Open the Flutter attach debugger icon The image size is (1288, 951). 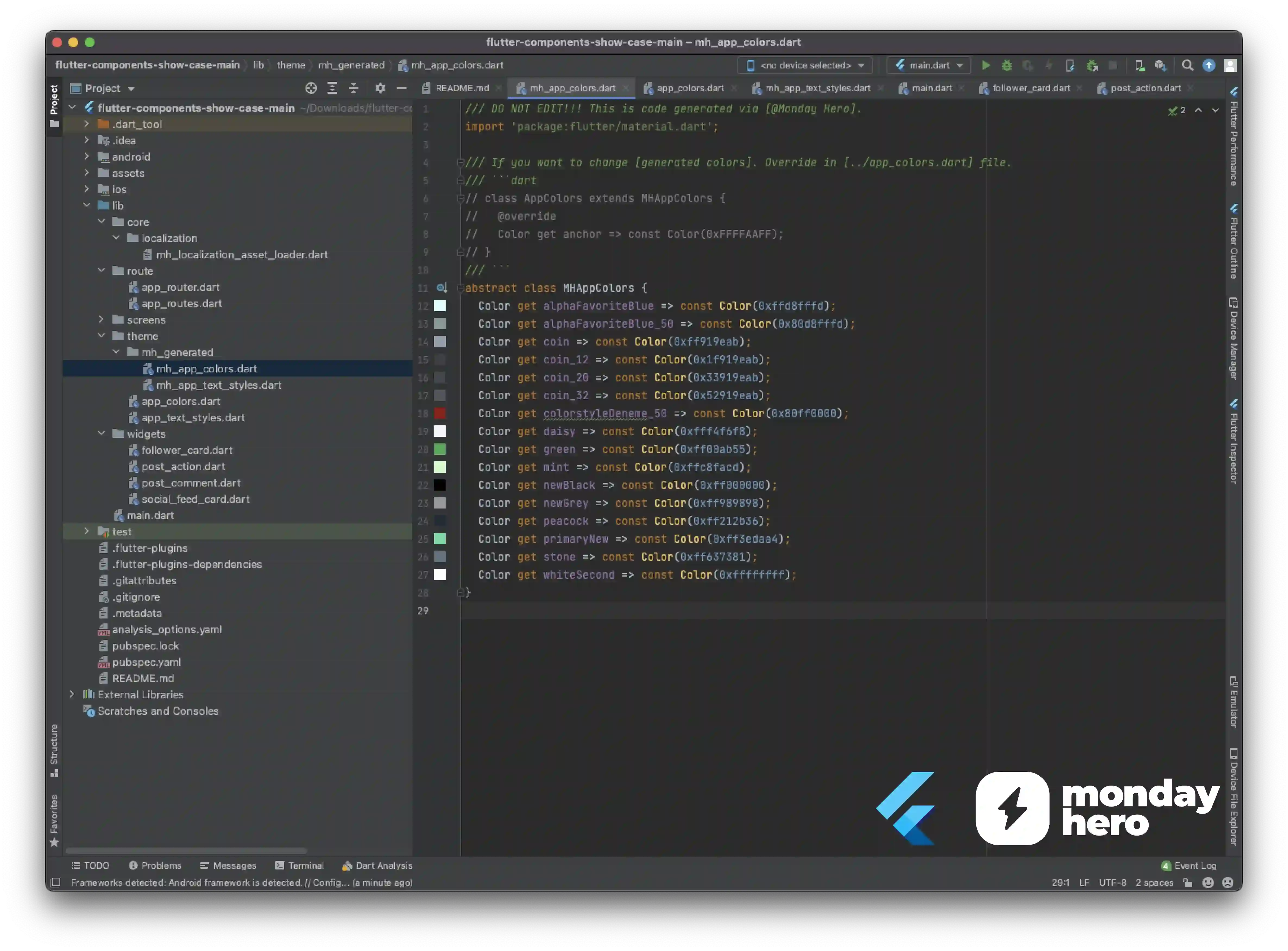(1092, 66)
